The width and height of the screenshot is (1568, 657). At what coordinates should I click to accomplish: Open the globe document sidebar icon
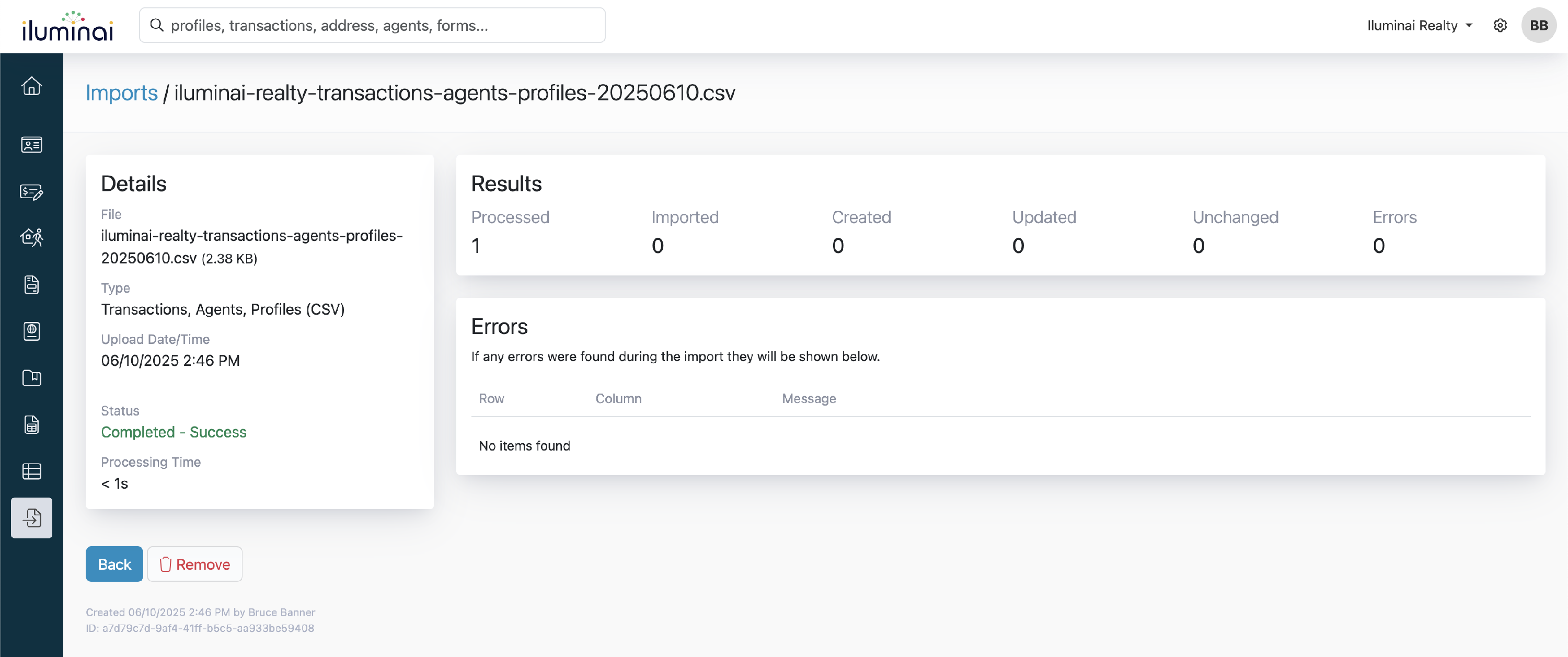(x=32, y=331)
